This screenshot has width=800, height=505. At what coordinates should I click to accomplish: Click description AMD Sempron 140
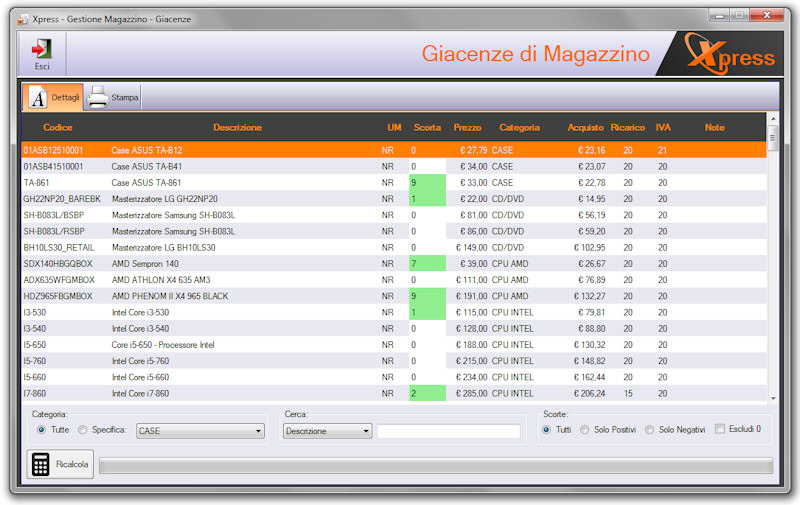(x=145, y=264)
